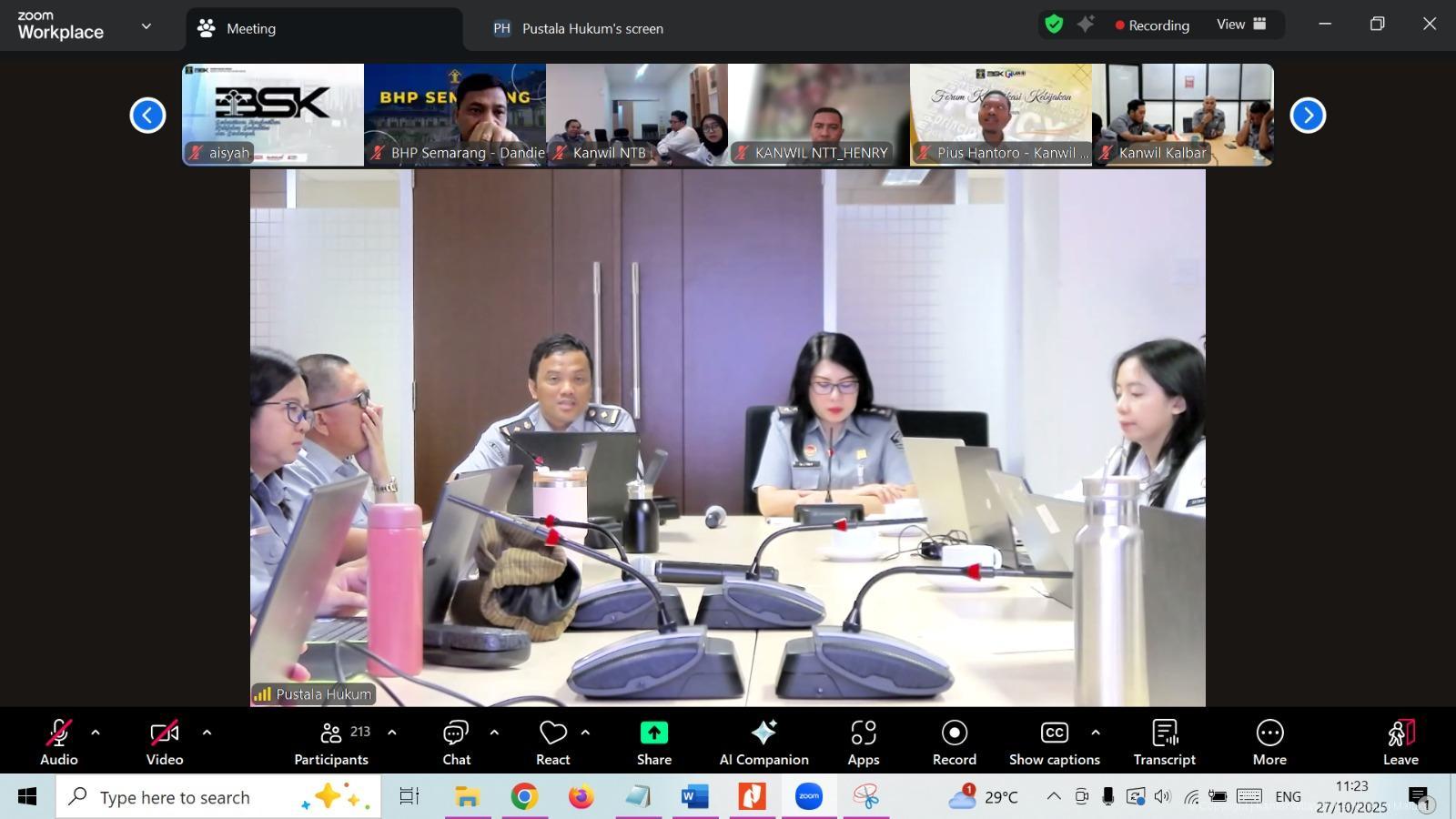Image resolution: width=1456 pixels, height=819 pixels.
Task: Expand audio settings arrow next to Audio
Action: pyautogui.click(x=96, y=733)
